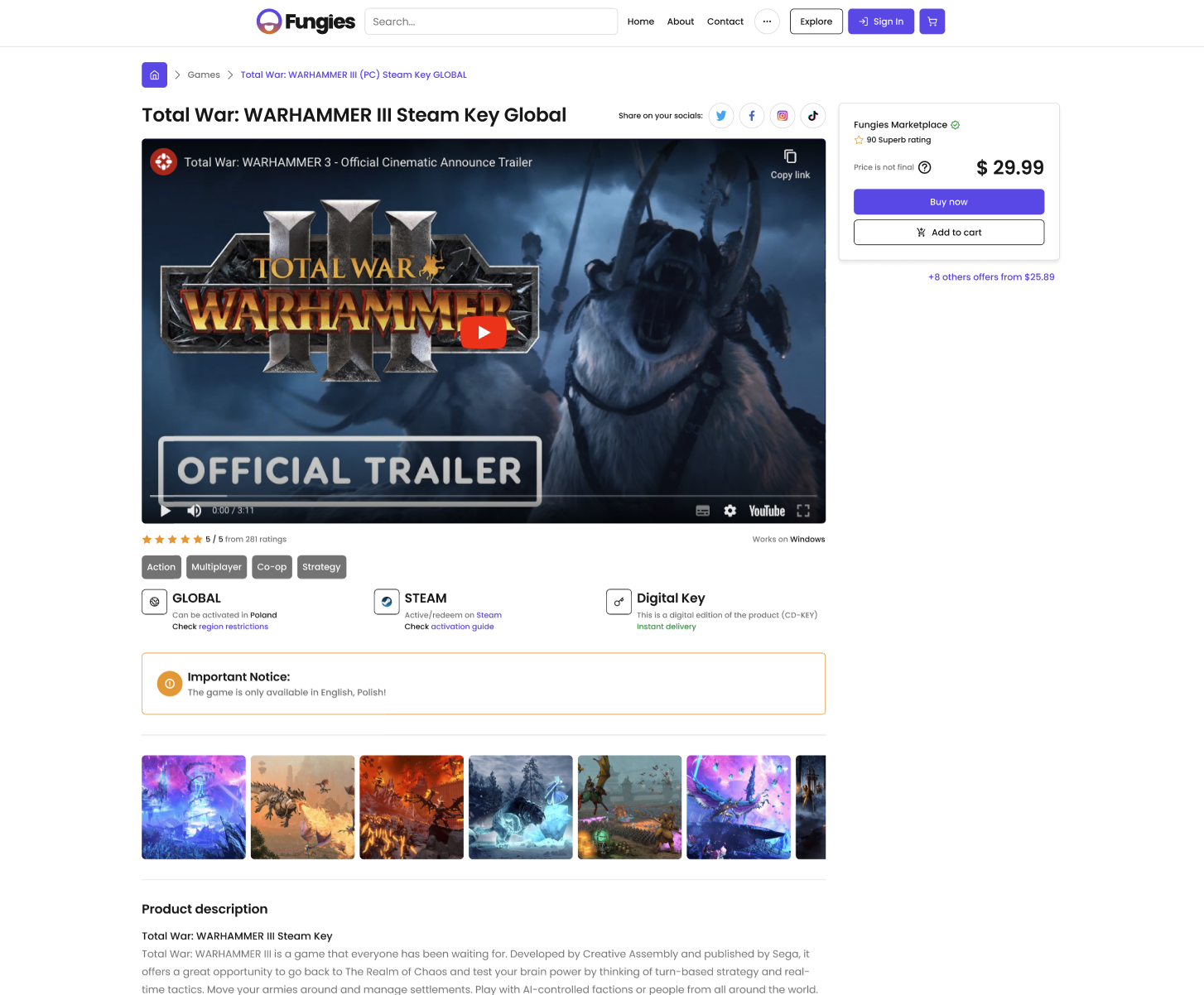Open the shopping cart icon button
The height and width of the screenshot is (995, 1204).
932,22
